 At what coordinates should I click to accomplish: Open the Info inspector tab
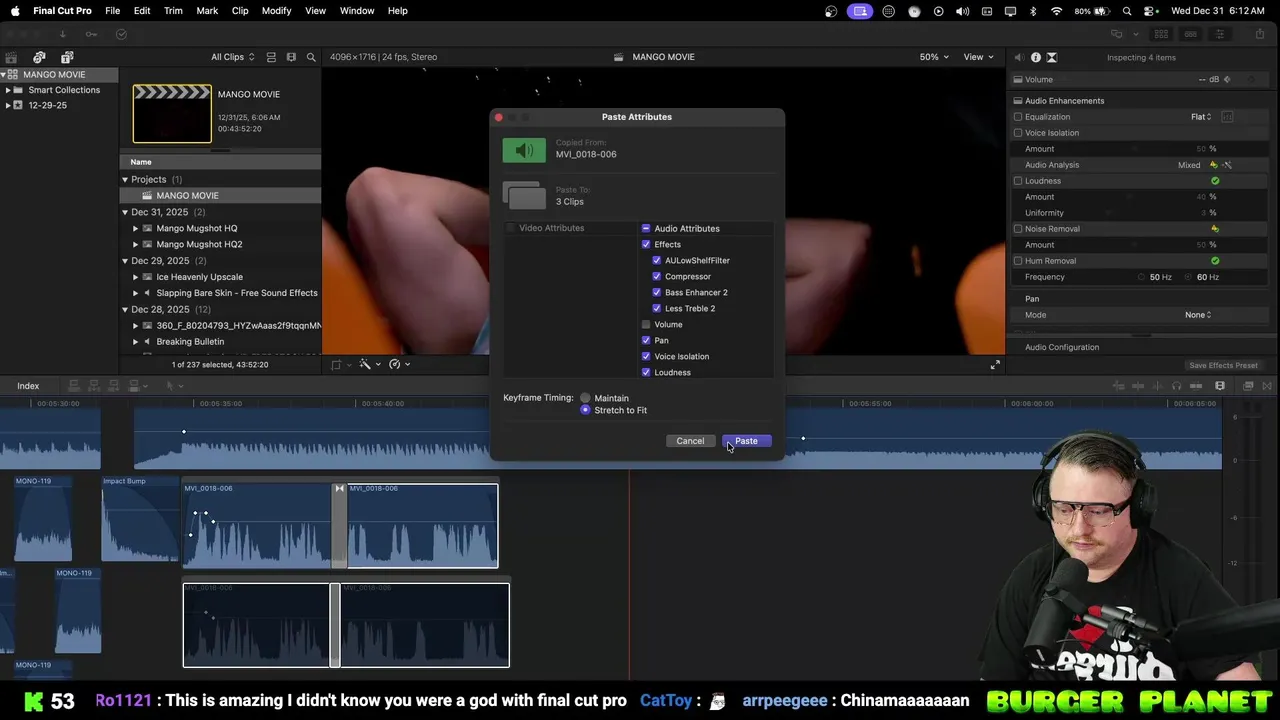1035,57
